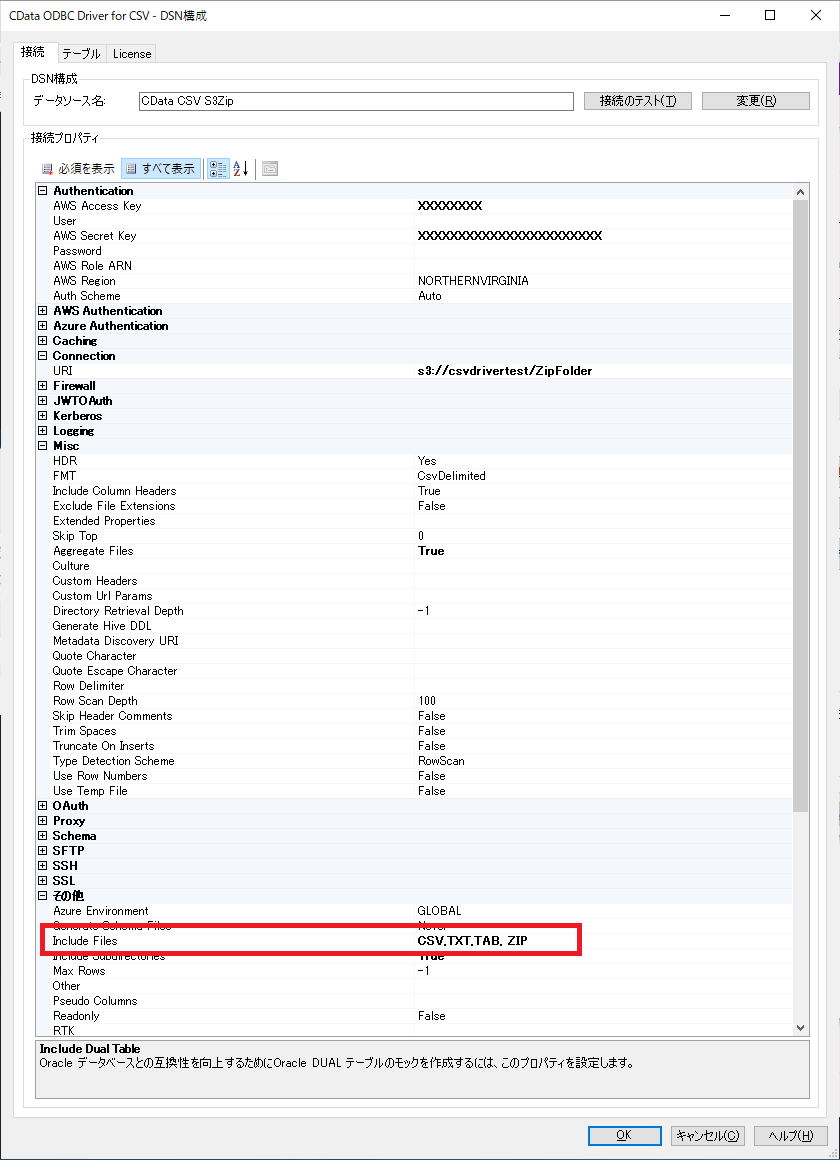
Task: Select the Password property row
Action: coord(414,251)
